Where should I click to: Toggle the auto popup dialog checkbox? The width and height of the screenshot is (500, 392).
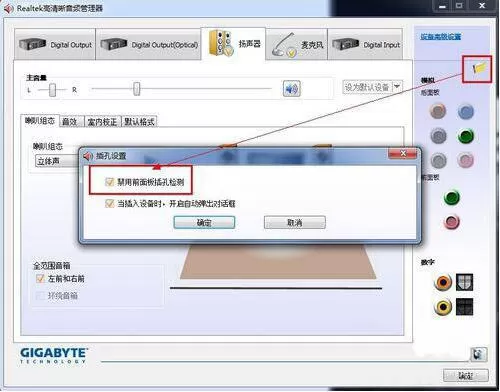(109, 203)
